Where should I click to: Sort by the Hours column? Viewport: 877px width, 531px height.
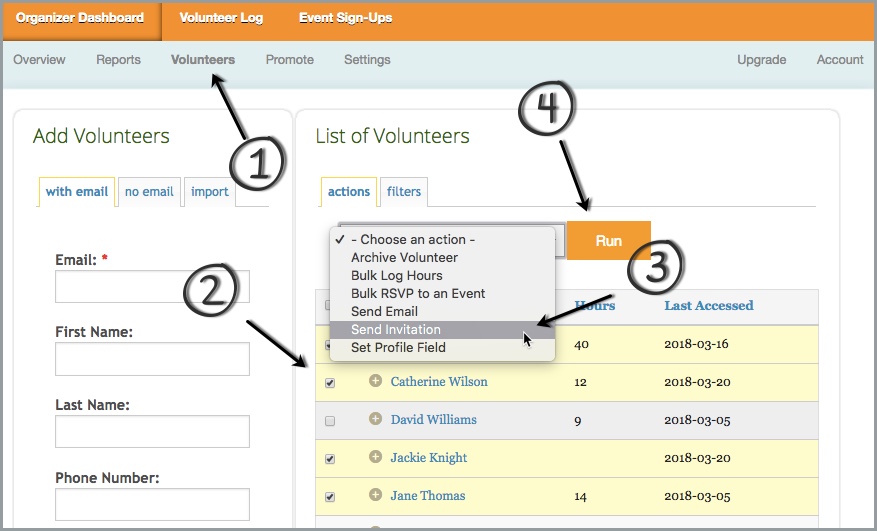pos(595,306)
